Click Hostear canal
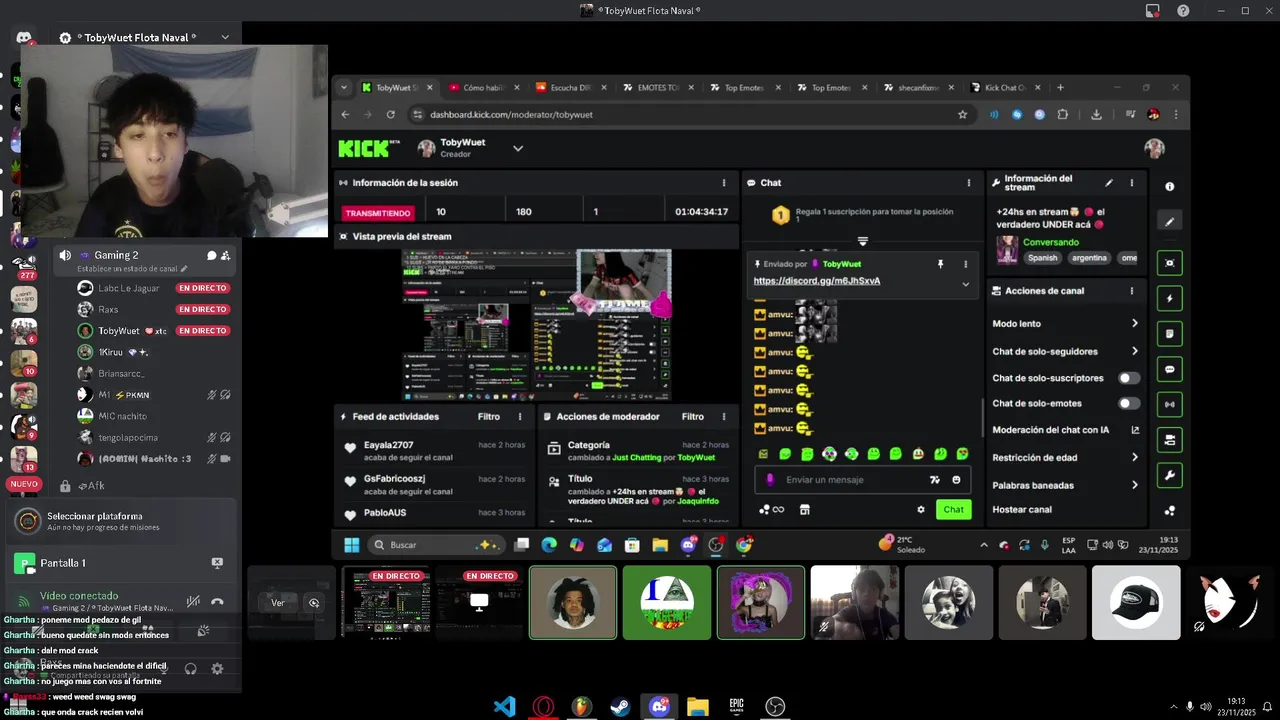This screenshot has height=720, width=1280. coord(1022,510)
